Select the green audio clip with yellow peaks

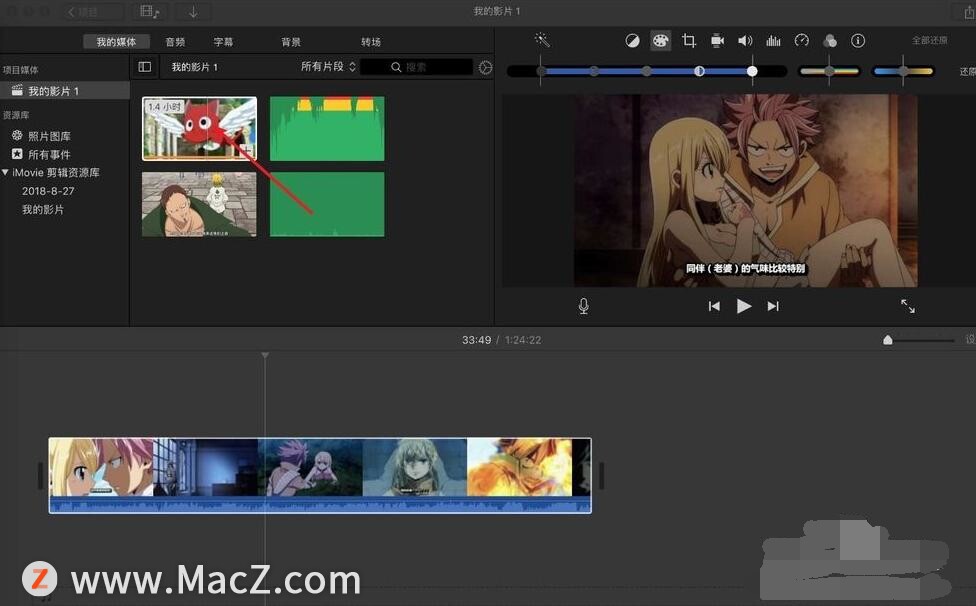click(327, 128)
